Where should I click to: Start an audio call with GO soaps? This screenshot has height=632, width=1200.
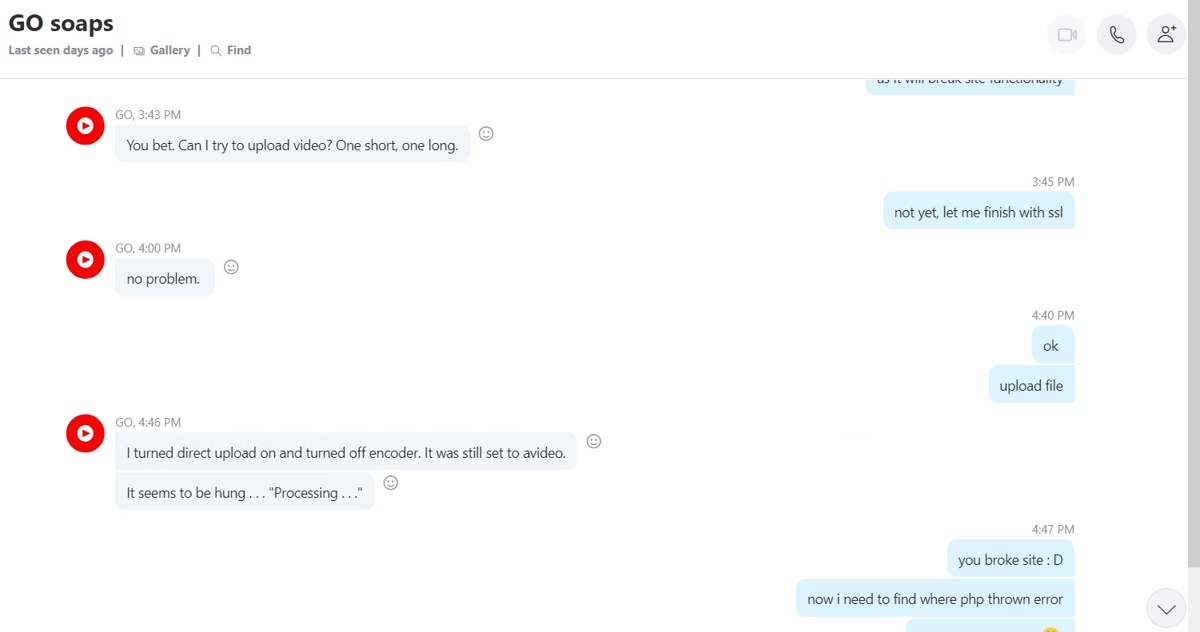pos(1116,34)
